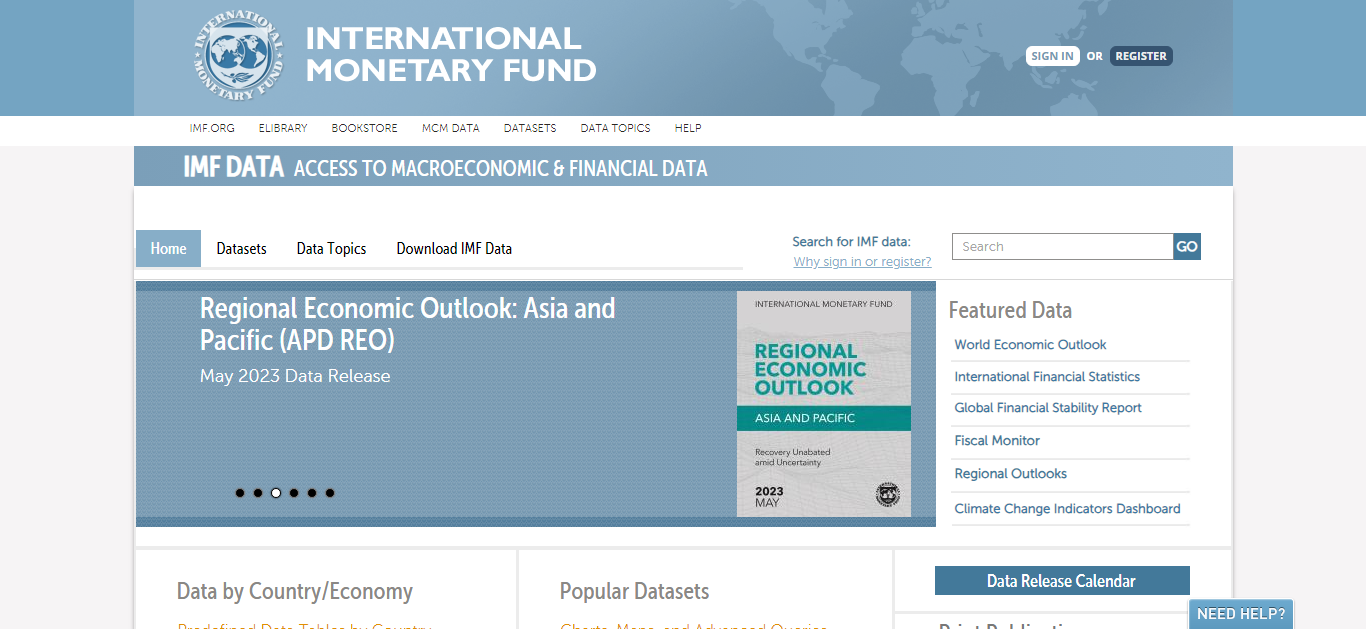Viewport: 1366px width, 629px height.
Task: Switch to the Data Topics tab
Action: tap(331, 249)
